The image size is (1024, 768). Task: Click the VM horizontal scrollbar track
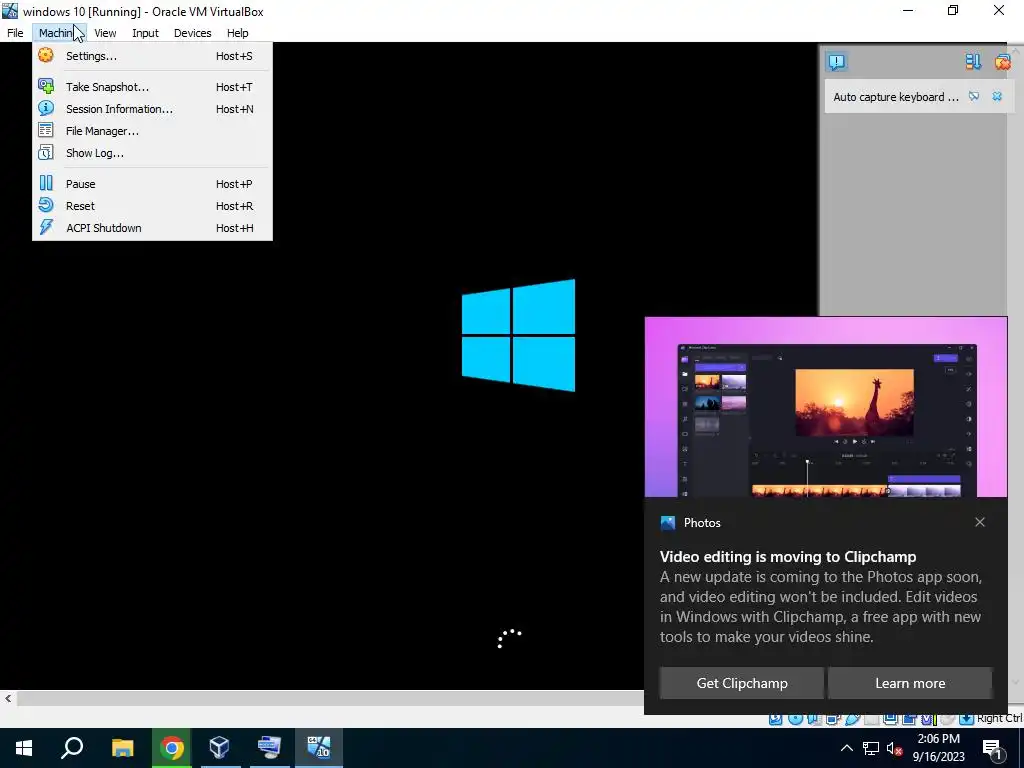(330, 698)
